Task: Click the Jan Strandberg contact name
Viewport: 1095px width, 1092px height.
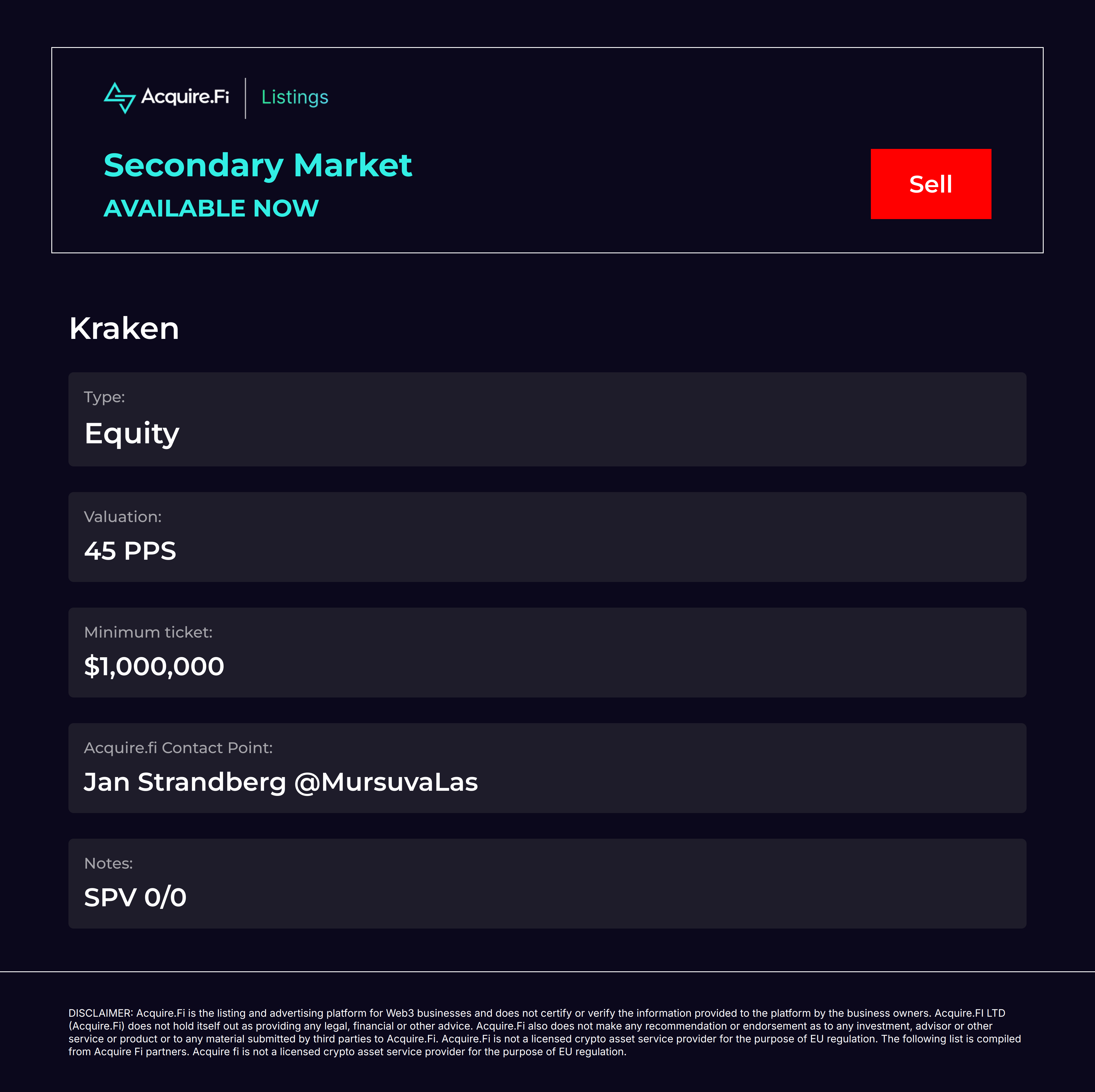Action: click(x=185, y=782)
